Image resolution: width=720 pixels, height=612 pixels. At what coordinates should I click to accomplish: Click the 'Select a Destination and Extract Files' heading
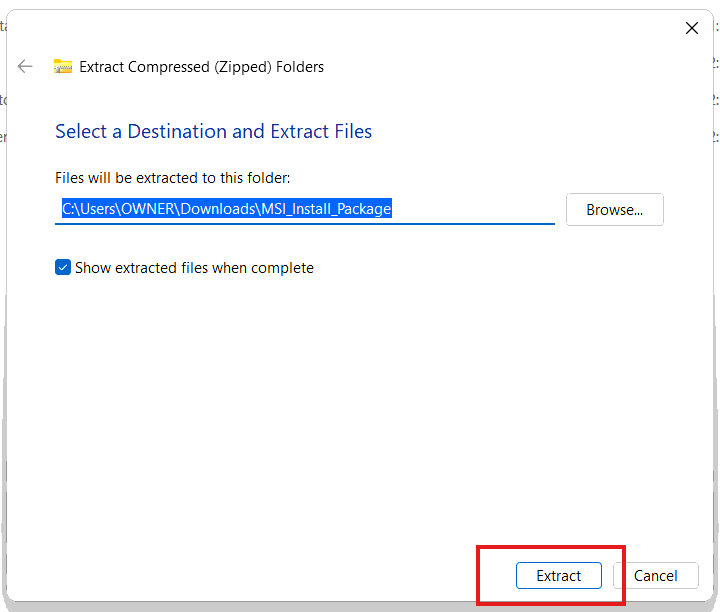[214, 131]
